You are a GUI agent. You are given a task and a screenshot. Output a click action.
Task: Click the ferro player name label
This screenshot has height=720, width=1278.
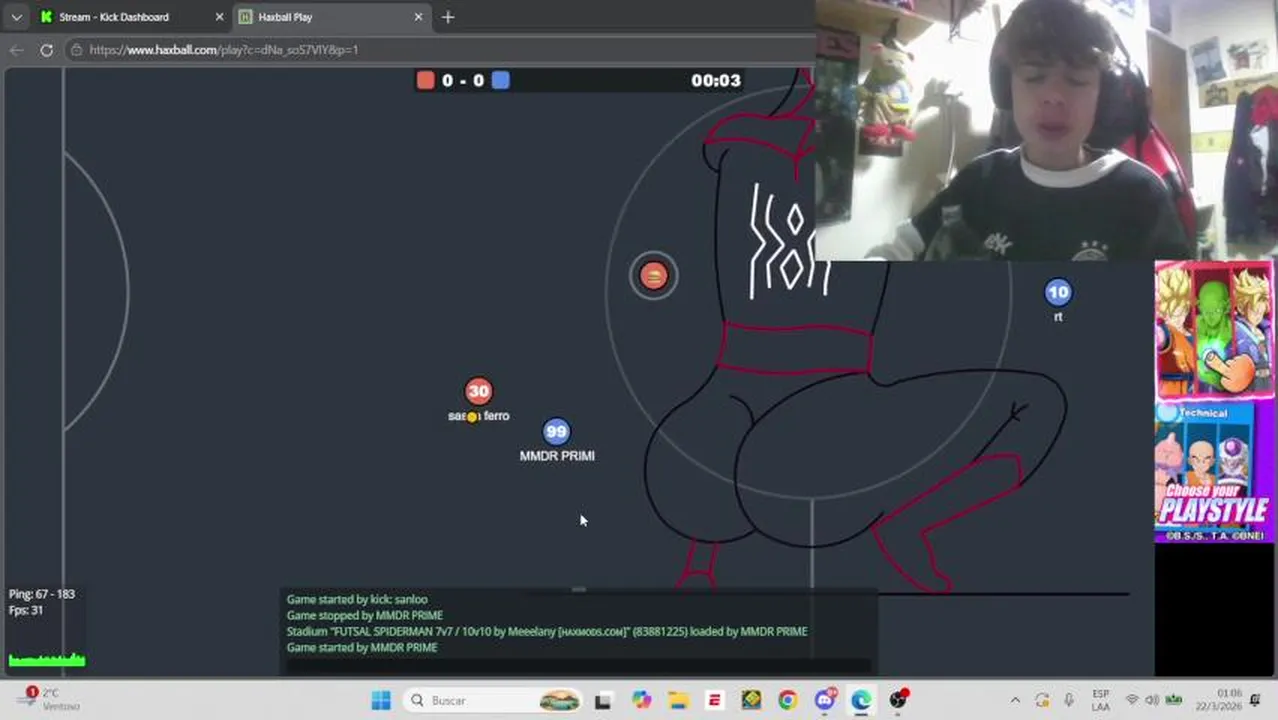point(479,416)
